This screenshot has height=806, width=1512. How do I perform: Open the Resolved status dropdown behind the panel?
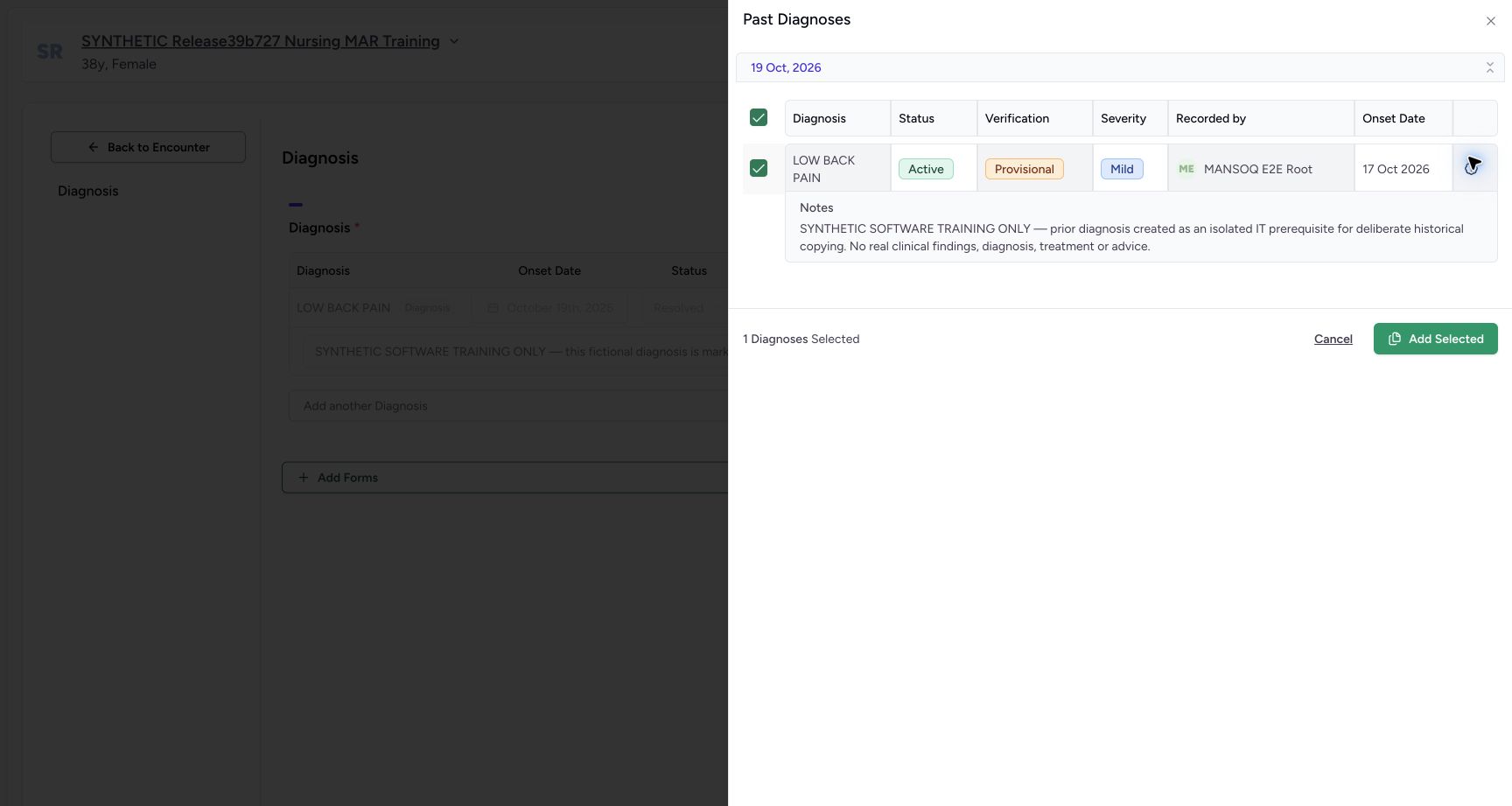click(x=684, y=308)
